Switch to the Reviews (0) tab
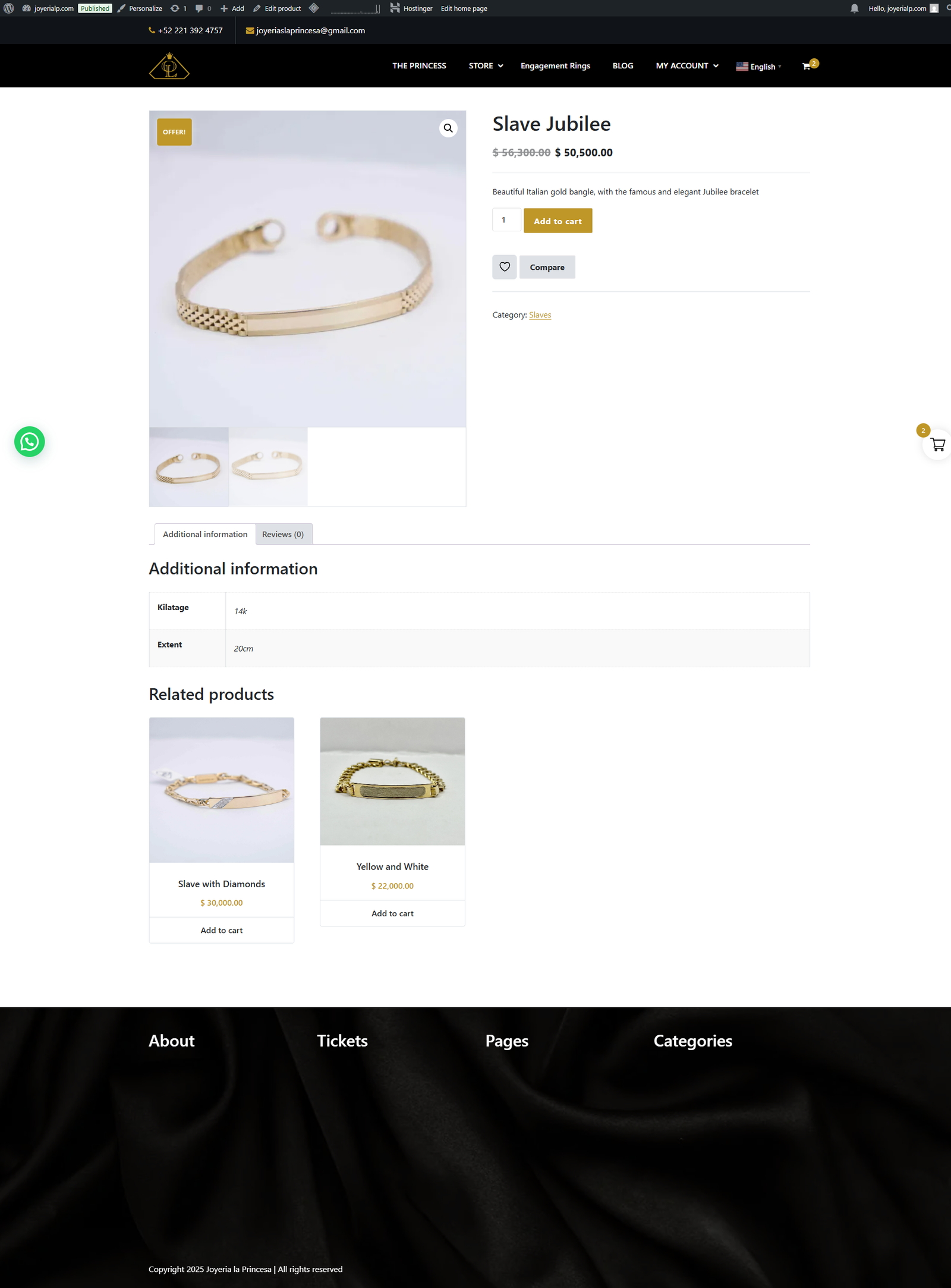 284,534
